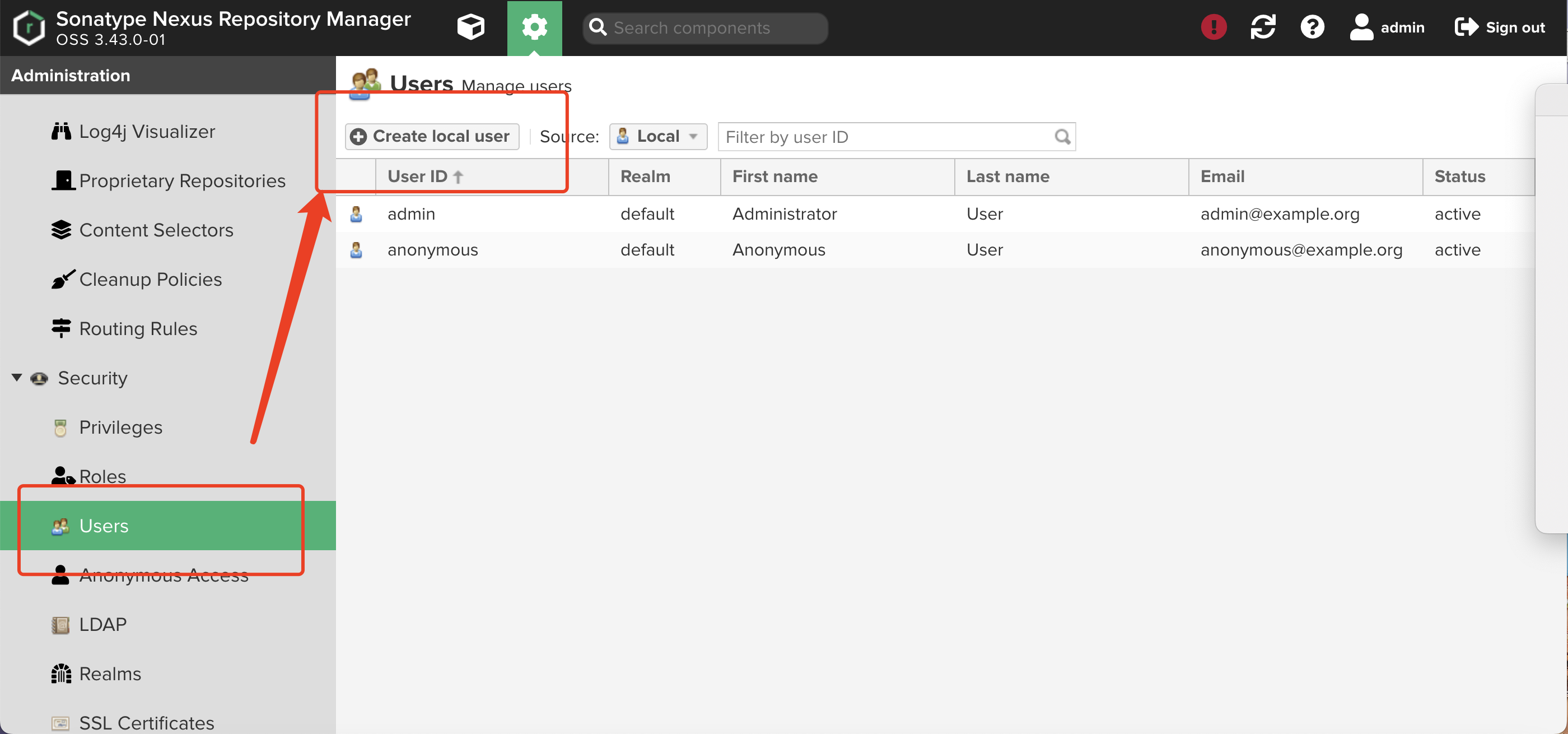
Task: Click the anonymous row user icon
Action: (x=356, y=250)
